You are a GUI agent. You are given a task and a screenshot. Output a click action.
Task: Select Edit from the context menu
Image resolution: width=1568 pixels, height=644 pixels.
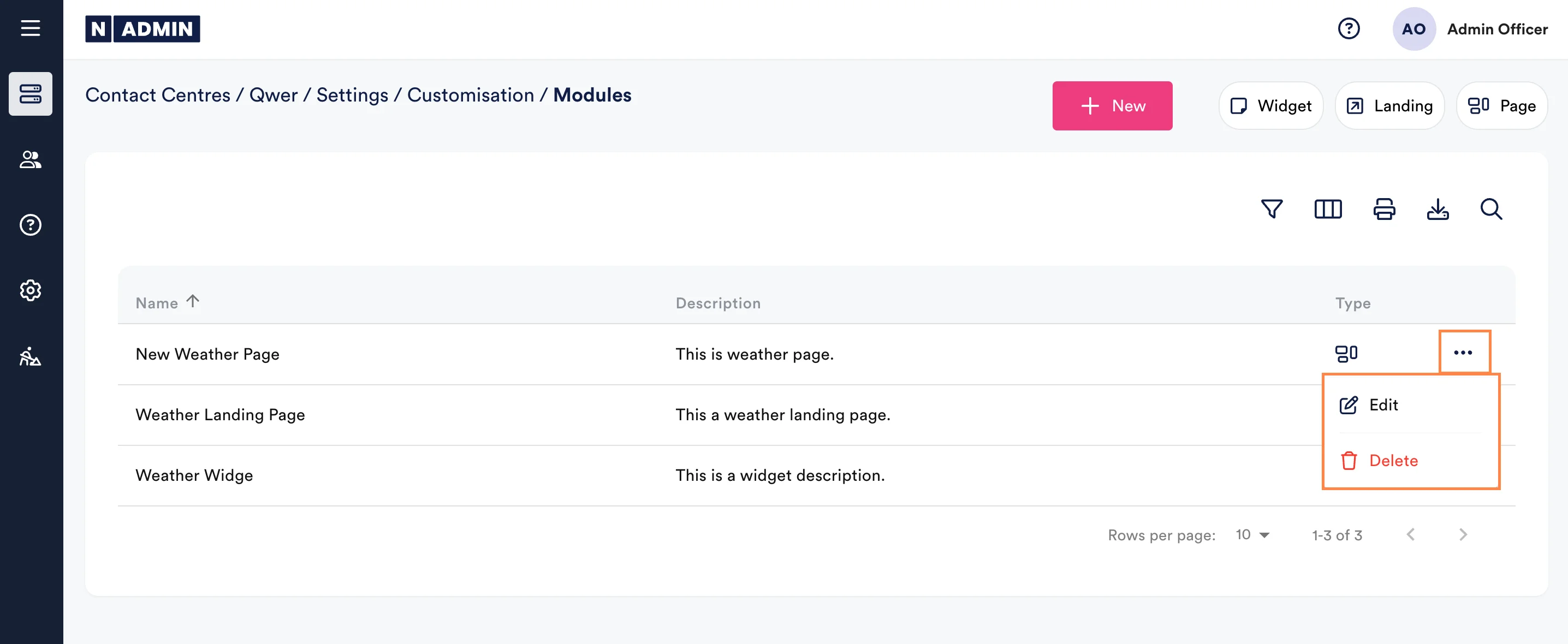(x=1382, y=405)
